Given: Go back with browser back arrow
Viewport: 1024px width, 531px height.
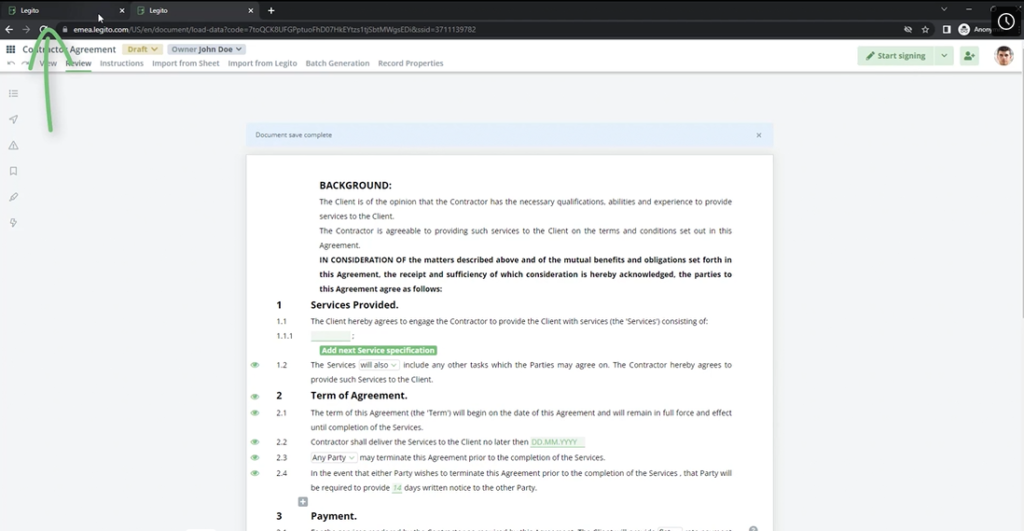Looking at the screenshot, I should click(x=8, y=29).
